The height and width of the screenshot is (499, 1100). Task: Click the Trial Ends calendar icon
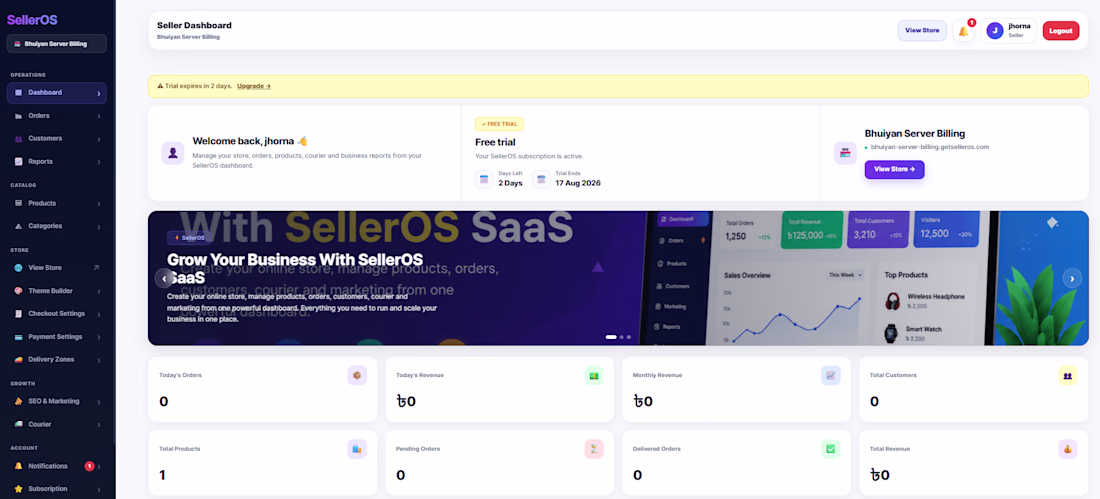[x=542, y=180]
